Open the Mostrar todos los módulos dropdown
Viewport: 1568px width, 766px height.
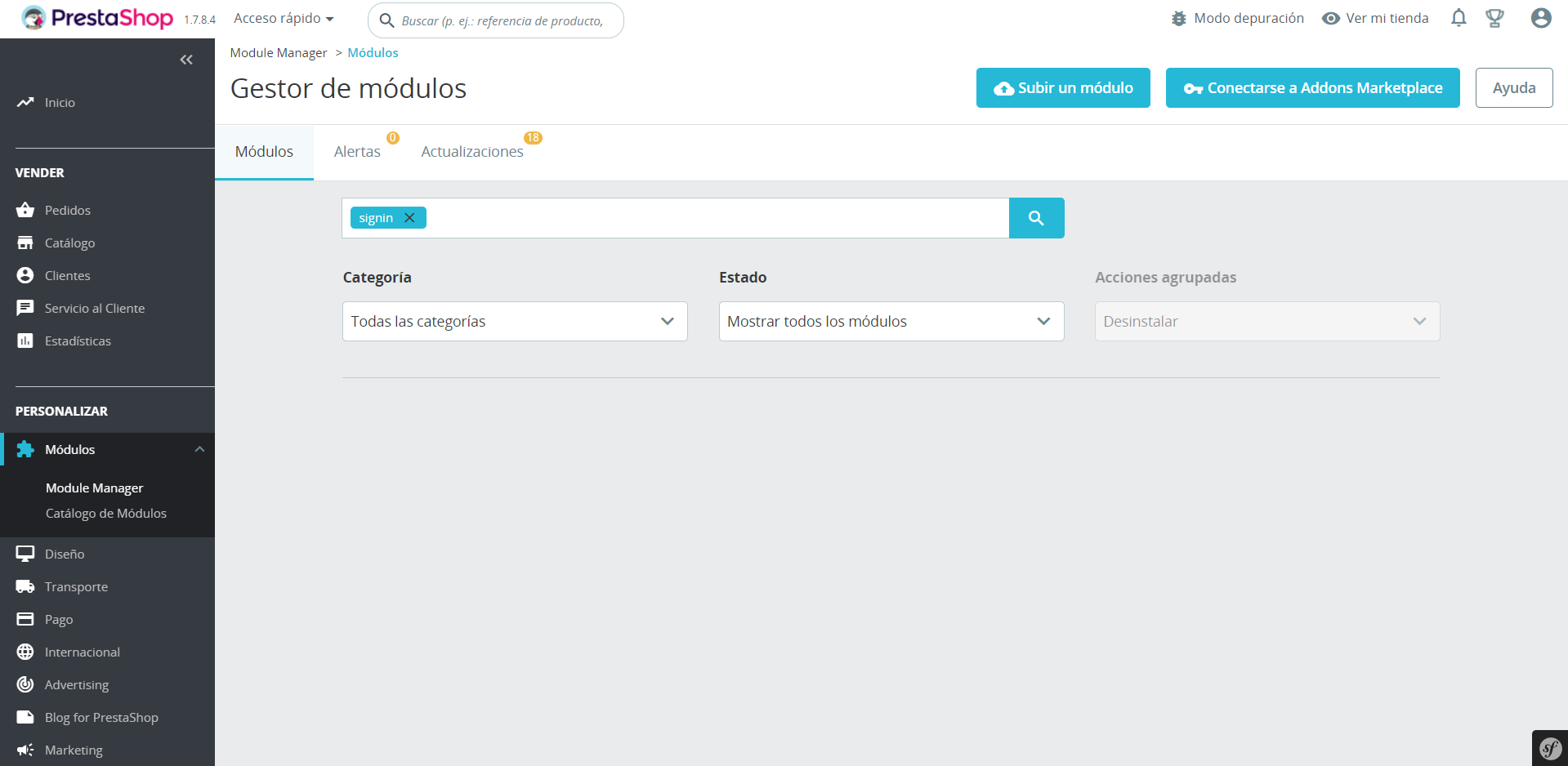coord(891,322)
